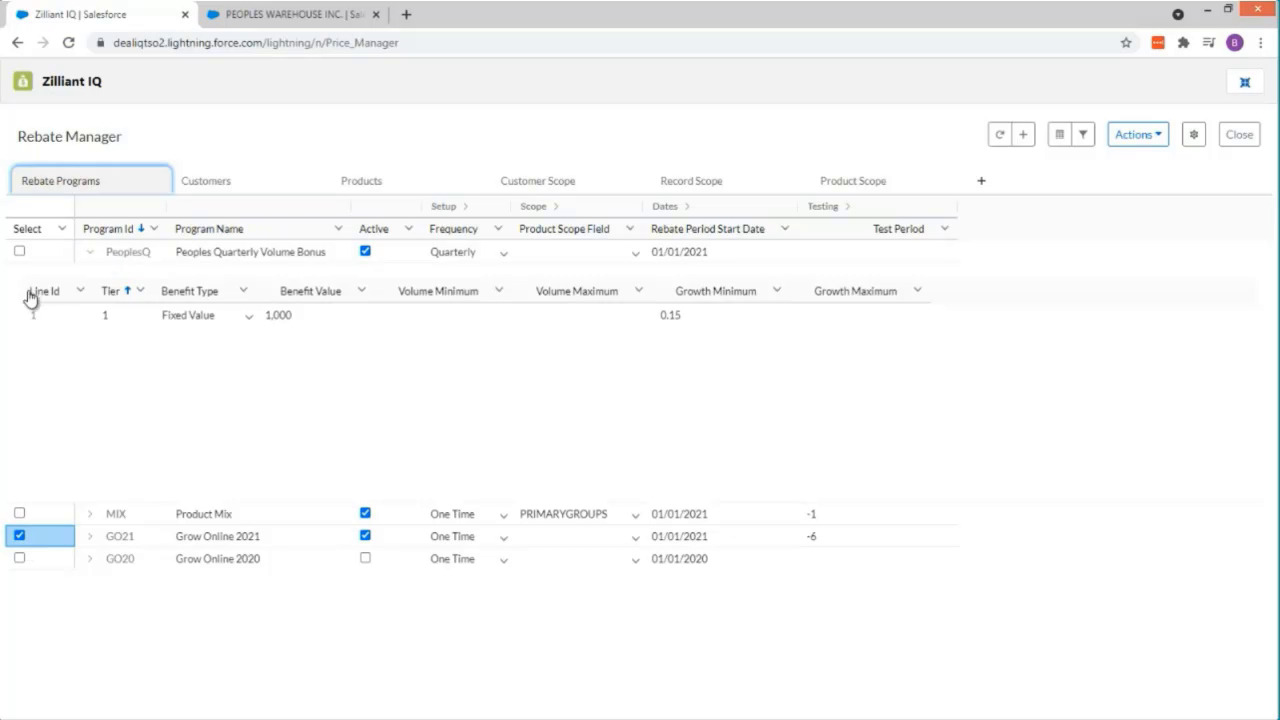
Task: Open the column layout grid icon
Action: click(1060, 135)
